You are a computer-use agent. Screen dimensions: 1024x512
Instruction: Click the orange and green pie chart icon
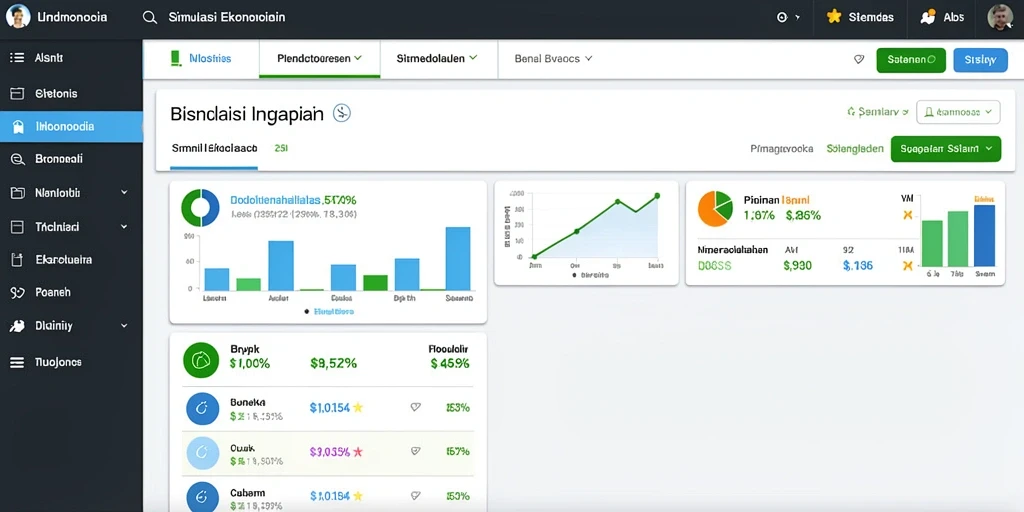(x=715, y=208)
